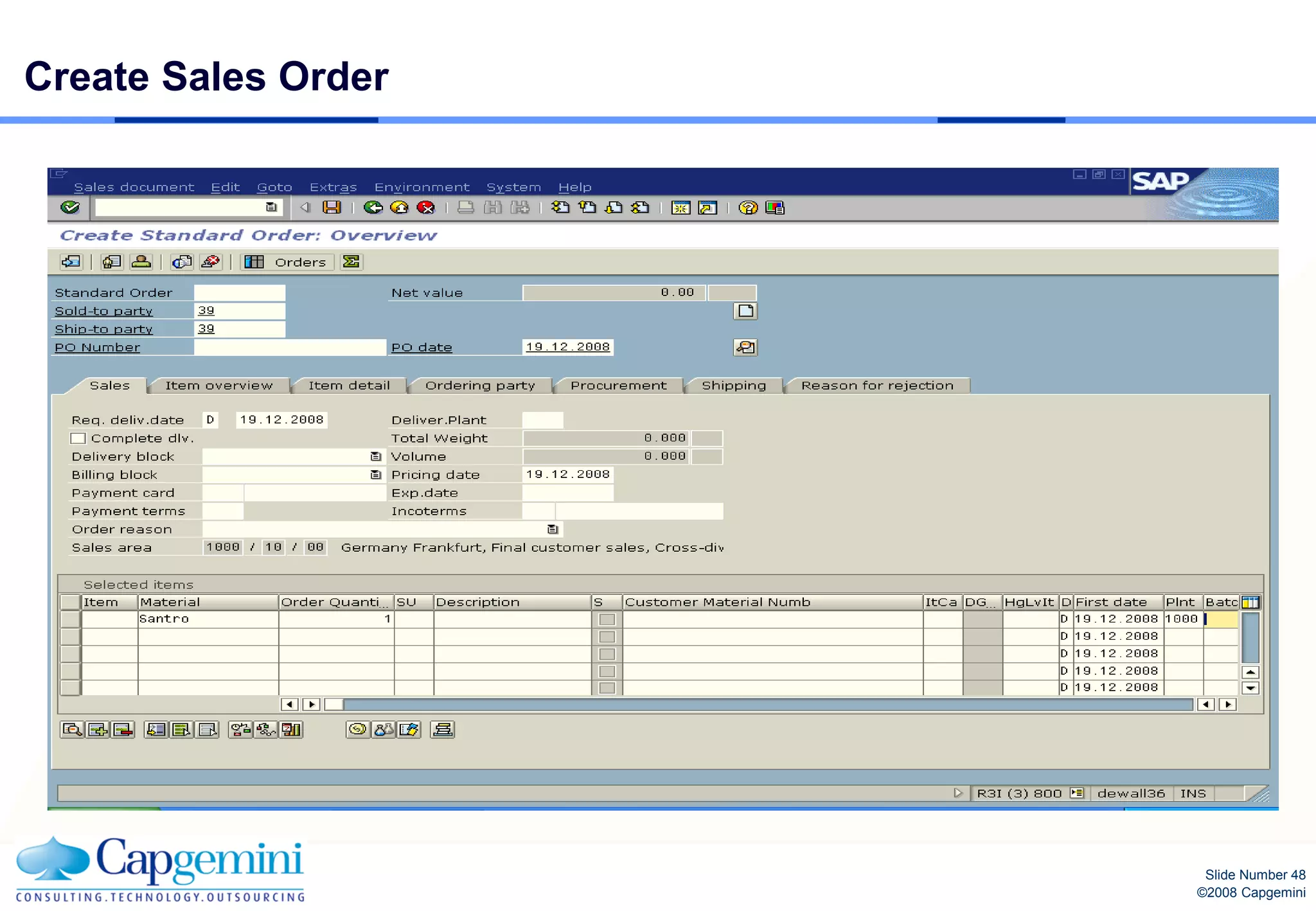This screenshot has width=1316, height=911.
Task: Open the Order reason dropdown list
Action: [553, 529]
